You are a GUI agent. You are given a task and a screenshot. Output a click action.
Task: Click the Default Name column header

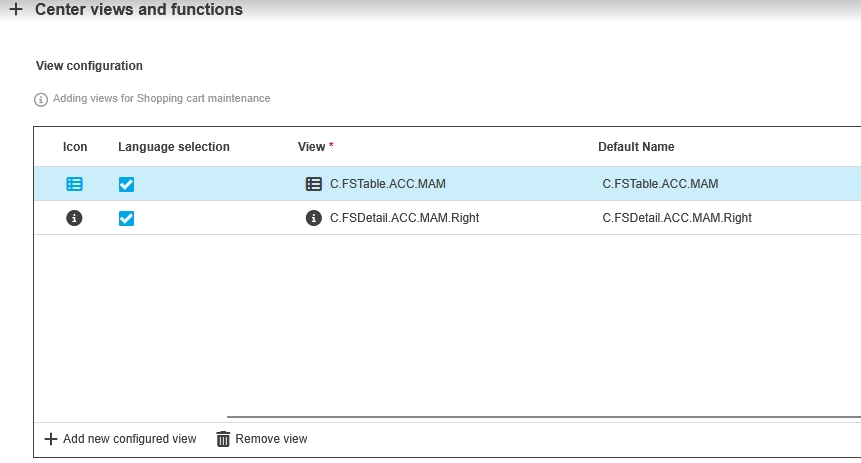coord(636,147)
